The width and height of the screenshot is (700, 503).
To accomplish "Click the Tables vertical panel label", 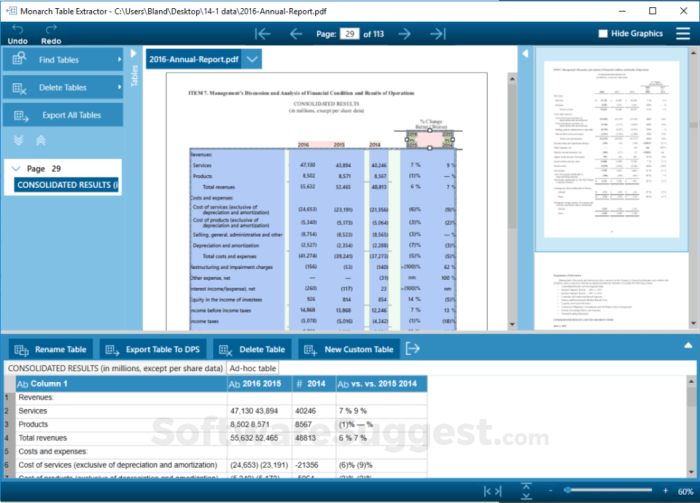I will coord(134,75).
